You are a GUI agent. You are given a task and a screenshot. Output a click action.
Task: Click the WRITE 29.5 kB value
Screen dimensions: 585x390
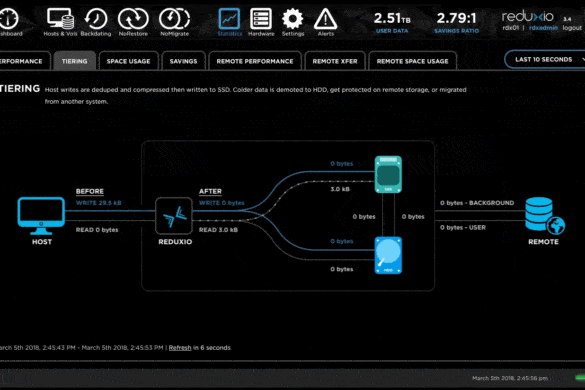tap(98, 203)
